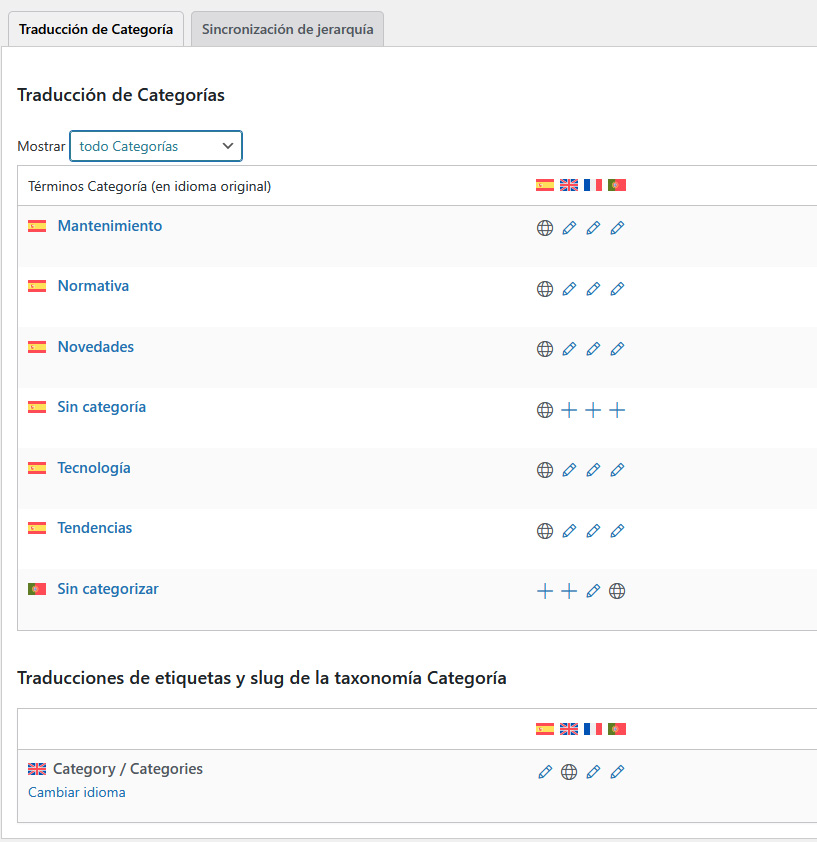Image resolution: width=817 pixels, height=842 pixels.
Task: Add French translation for Sin categoría
Action: [x=593, y=410]
